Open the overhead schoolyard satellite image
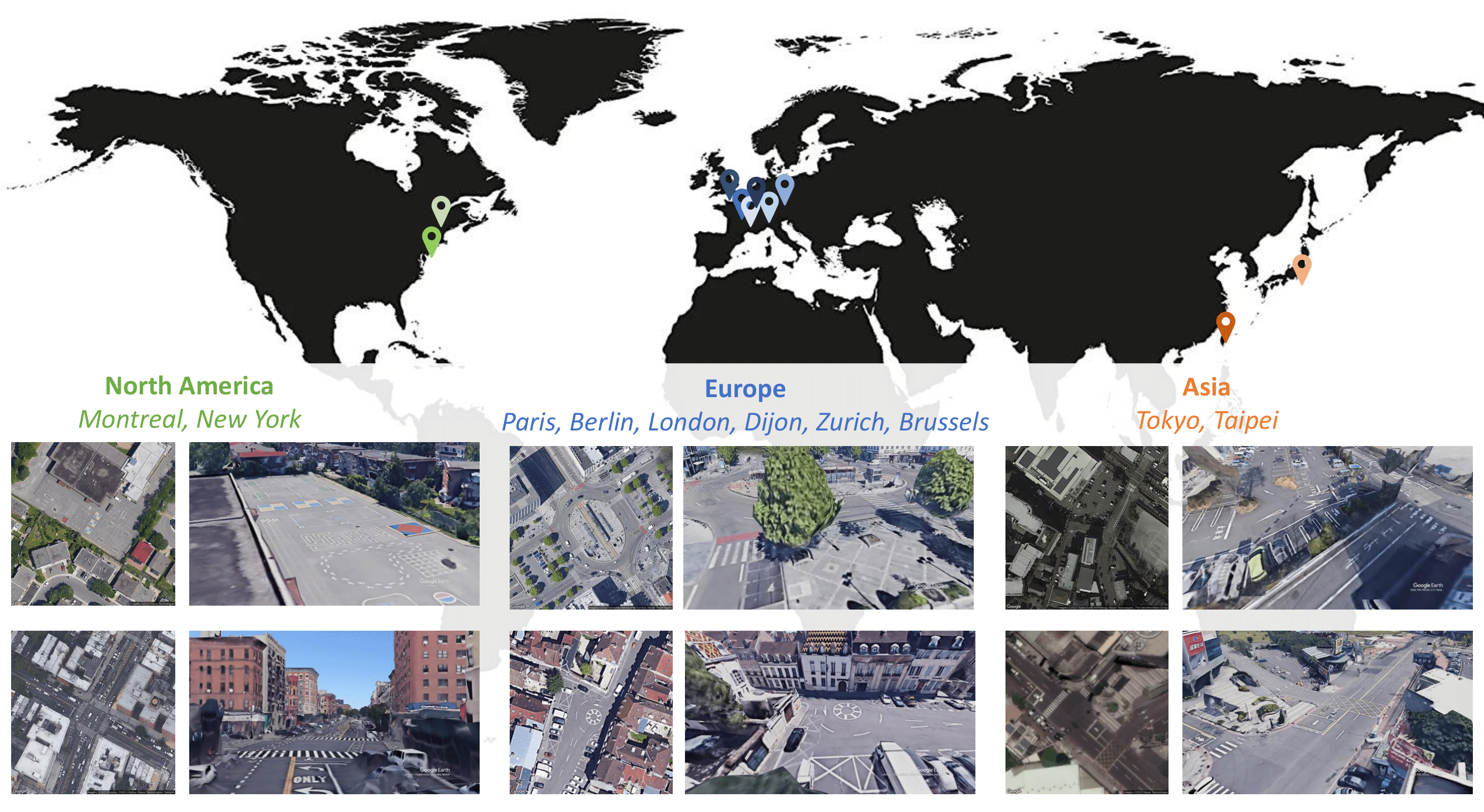 click(x=93, y=523)
